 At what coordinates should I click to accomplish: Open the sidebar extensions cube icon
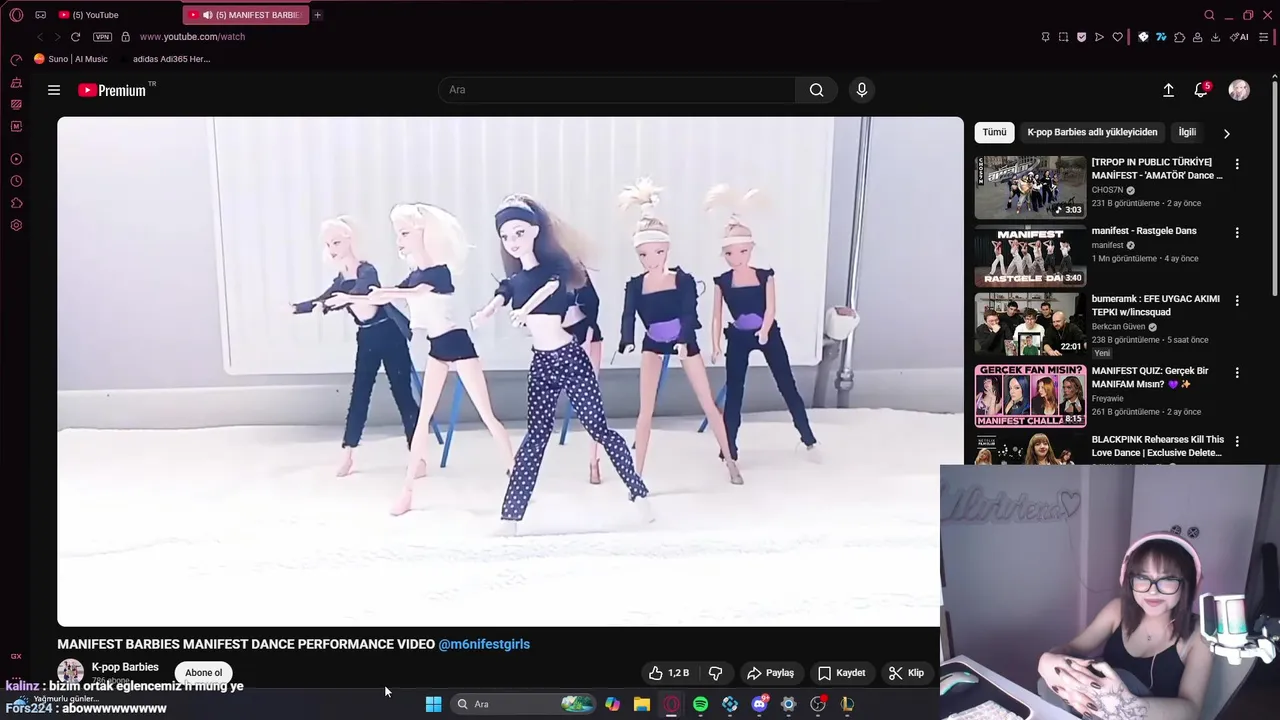(x=16, y=203)
